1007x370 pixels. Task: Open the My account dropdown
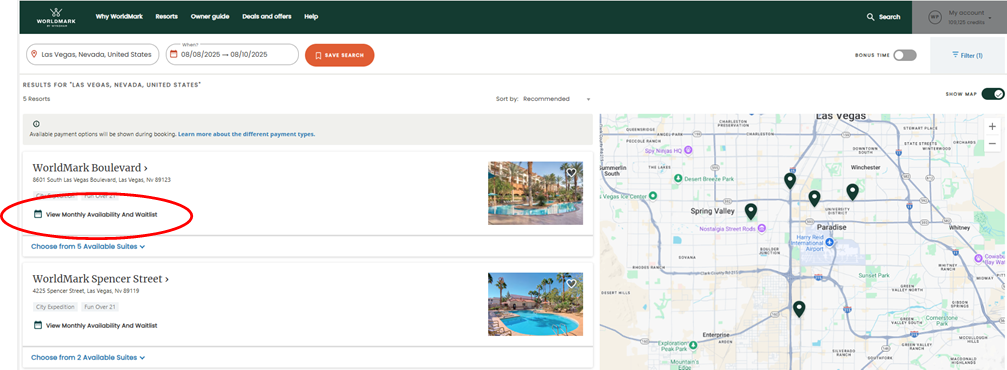tap(959, 17)
